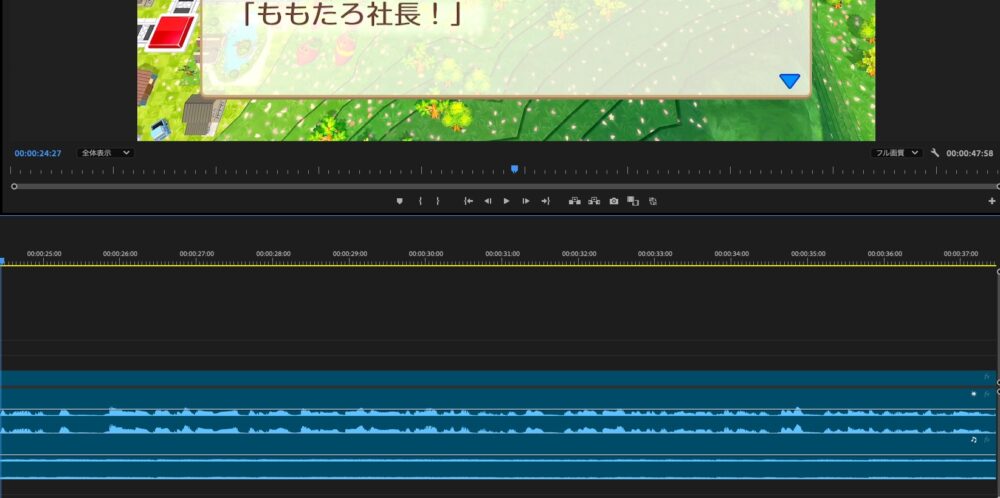Jump to In point
1000x498 pixels.
pos(468,201)
